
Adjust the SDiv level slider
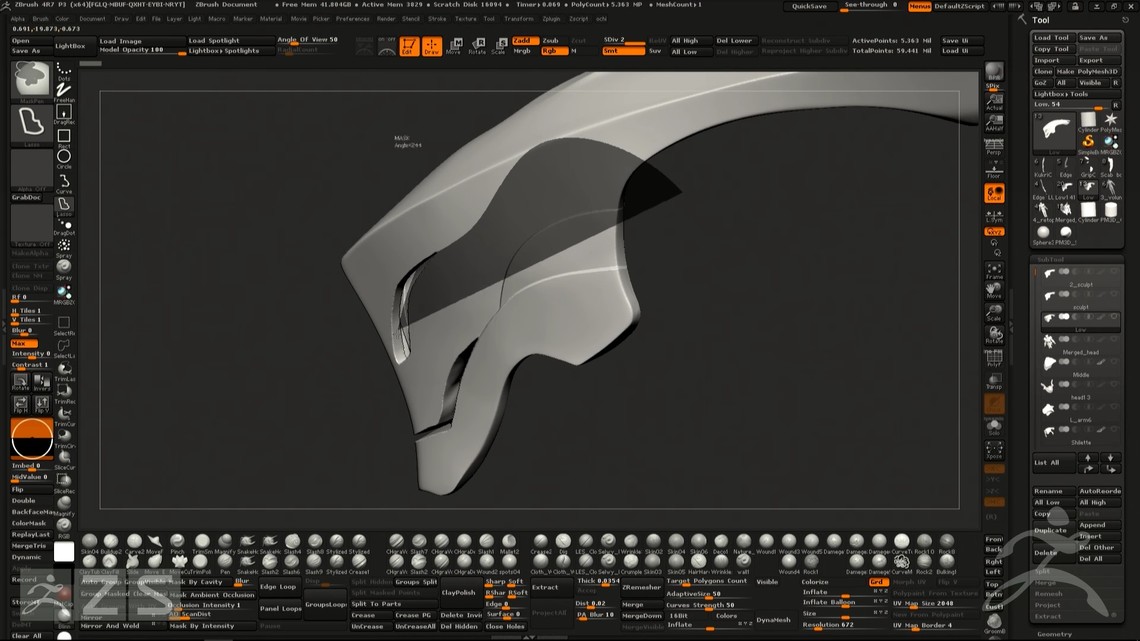tap(623, 41)
